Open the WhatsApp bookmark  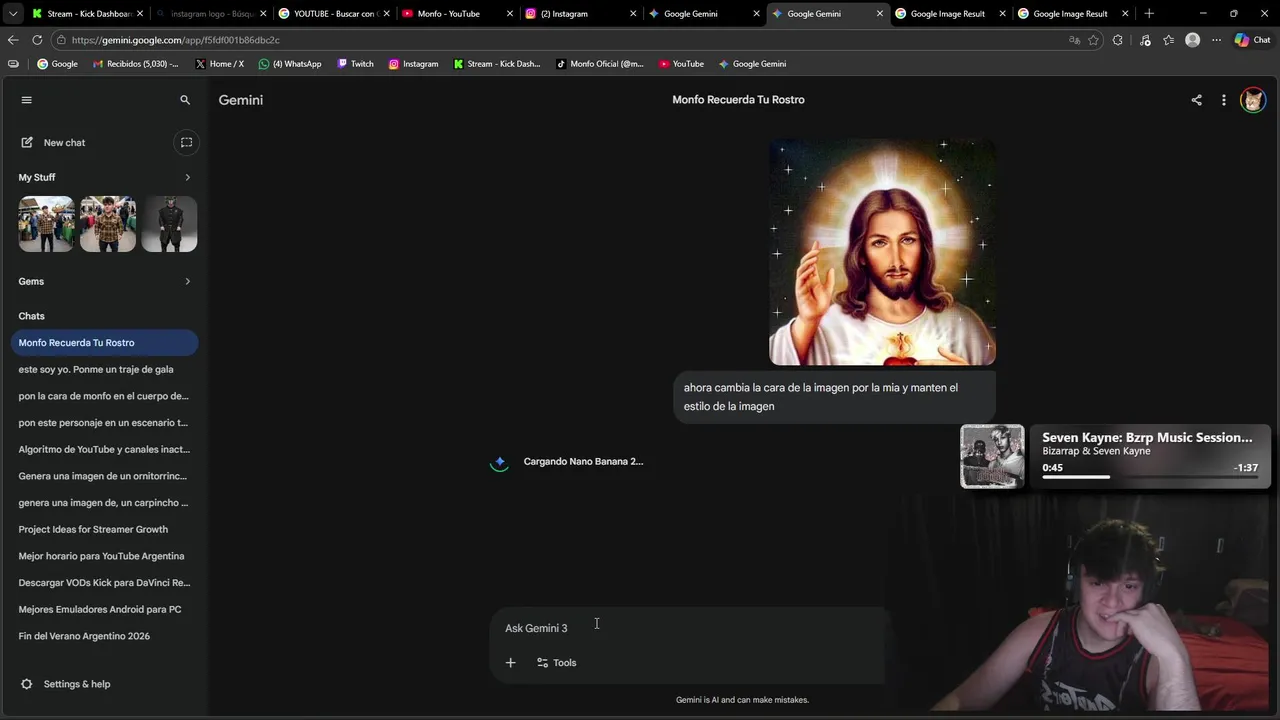[x=289, y=64]
